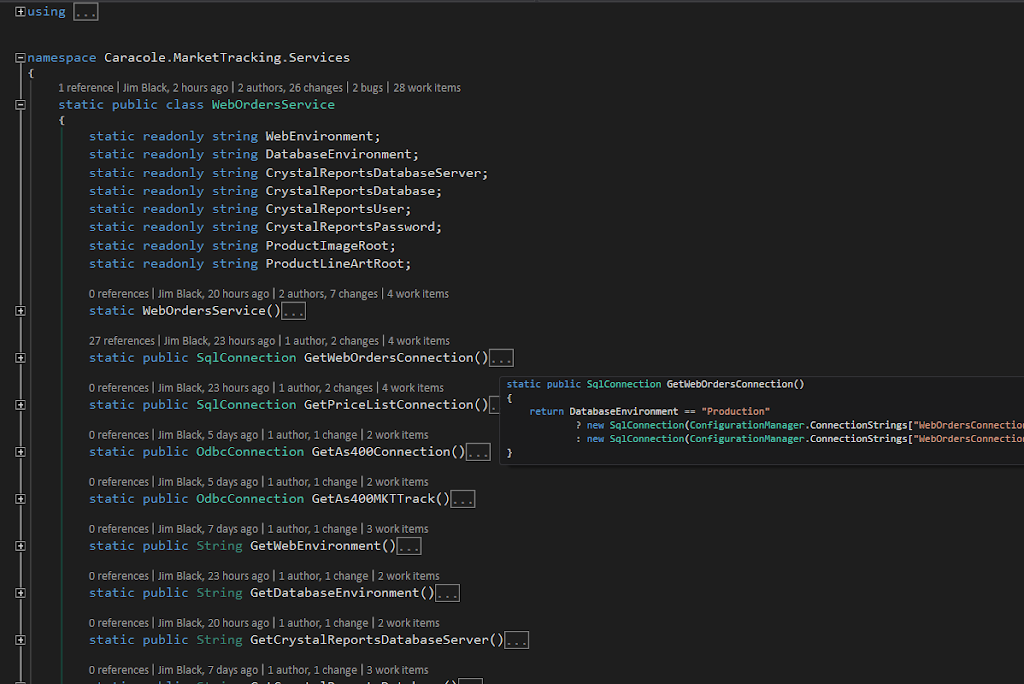Click GetWebOrdersConnection() signature inside the tooltip

tap(735, 384)
